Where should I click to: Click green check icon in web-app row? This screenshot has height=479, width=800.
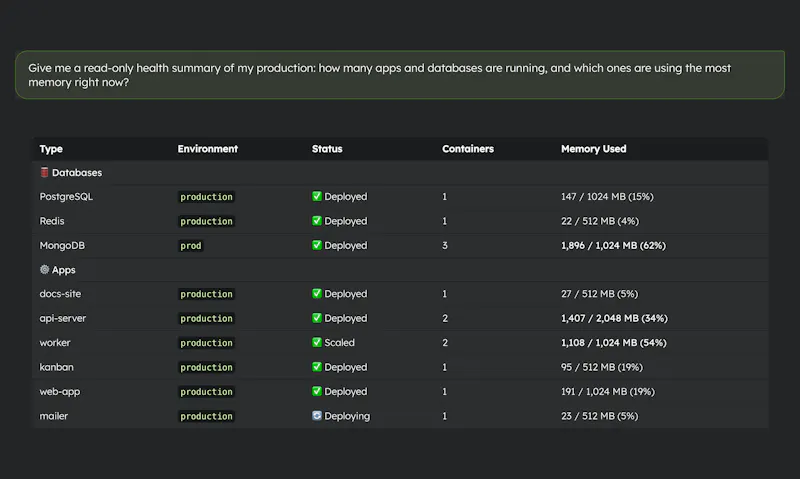click(x=317, y=392)
